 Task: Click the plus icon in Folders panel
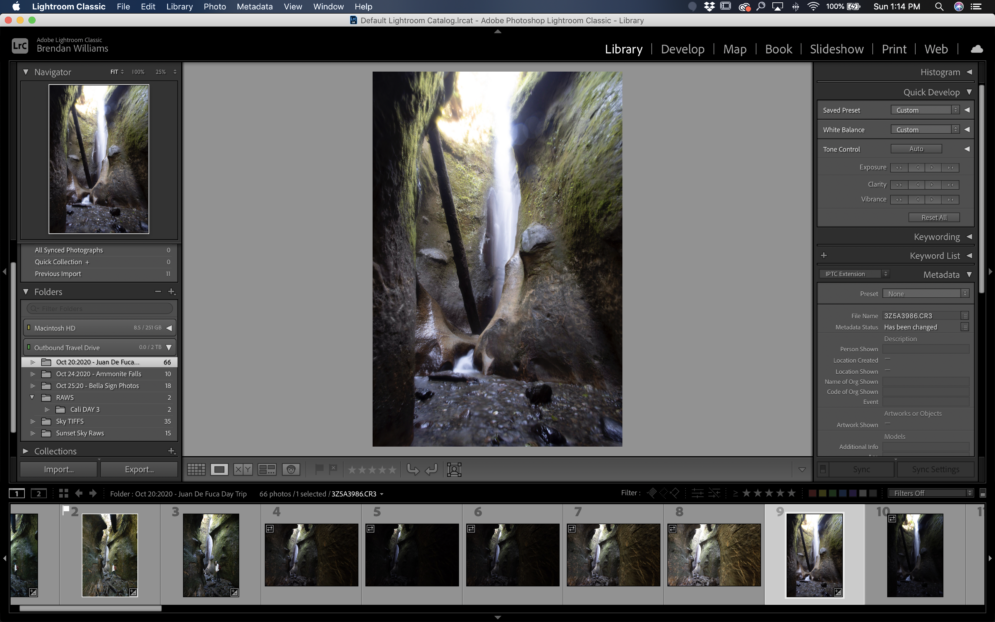click(171, 292)
